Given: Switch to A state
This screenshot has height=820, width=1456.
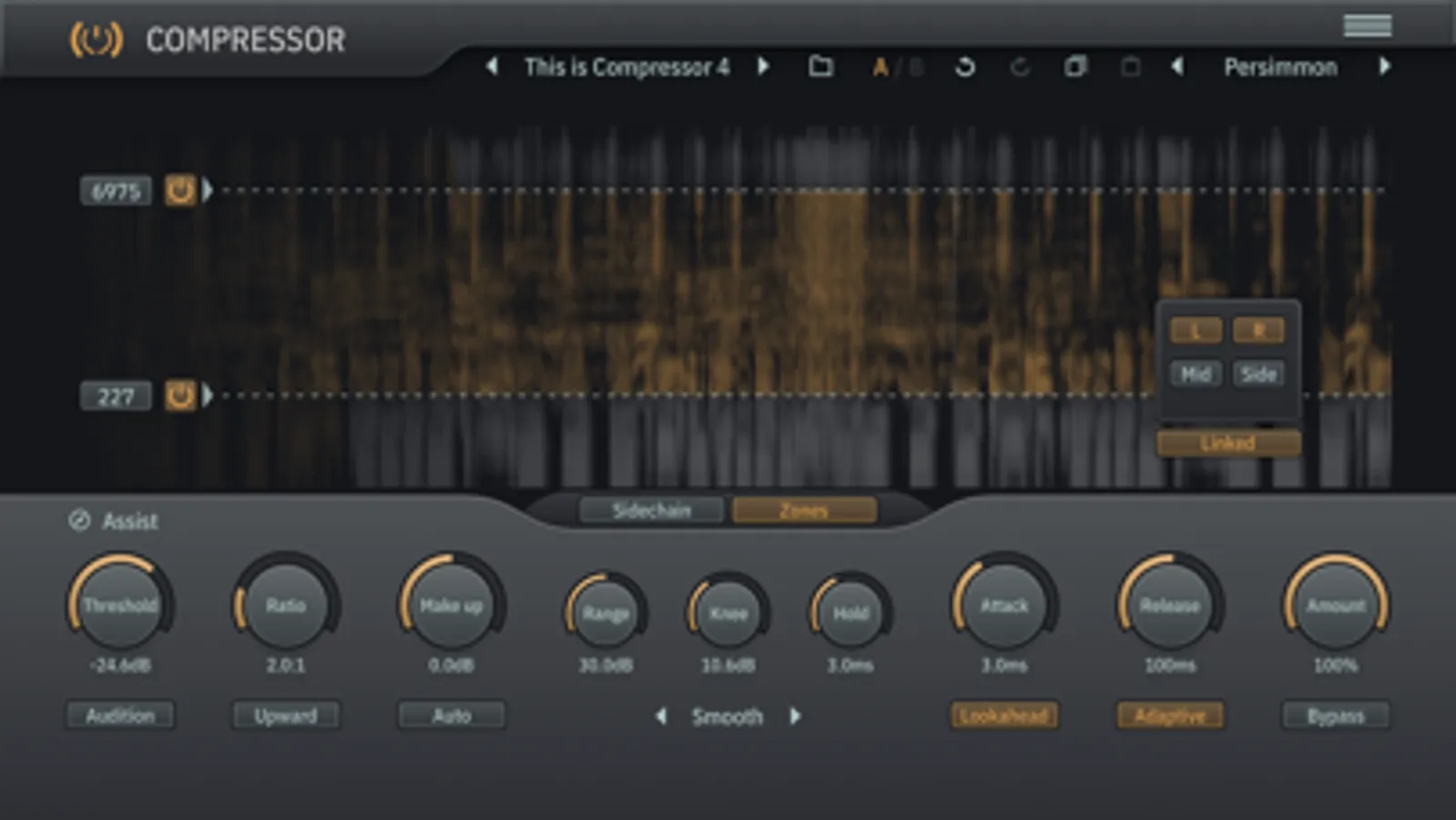Looking at the screenshot, I should coord(880,67).
